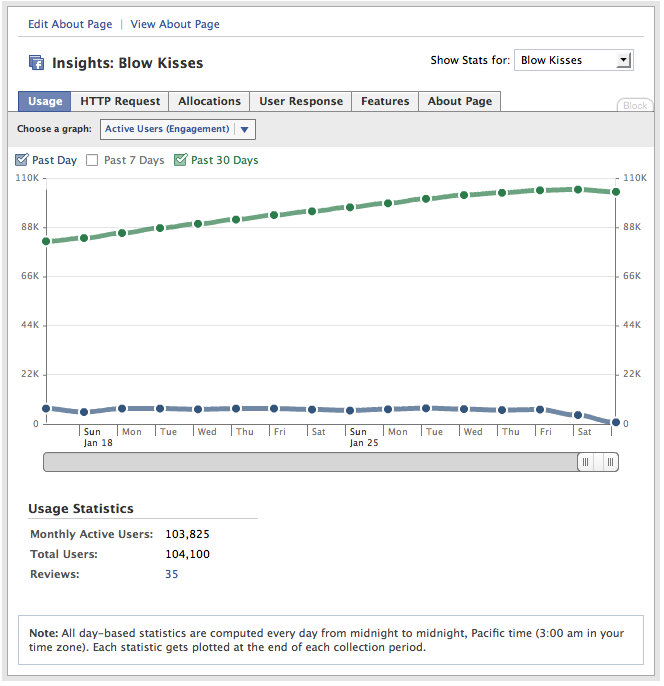The height and width of the screenshot is (686, 664).
Task: Open the Show Stats for dropdown arrow
Action: click(623, 60)
